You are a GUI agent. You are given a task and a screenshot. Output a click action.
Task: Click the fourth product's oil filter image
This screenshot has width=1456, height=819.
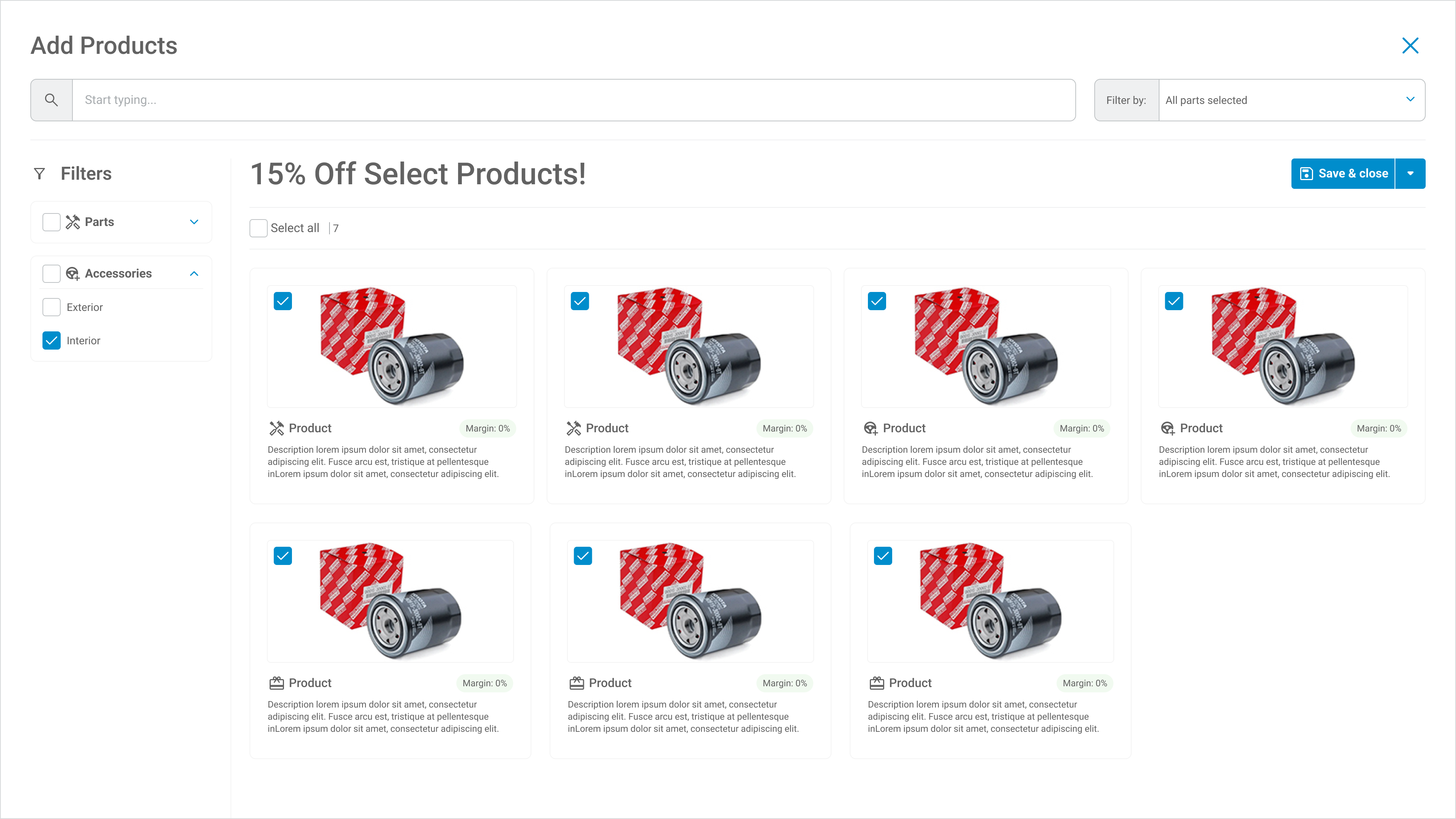(1282, 346)
